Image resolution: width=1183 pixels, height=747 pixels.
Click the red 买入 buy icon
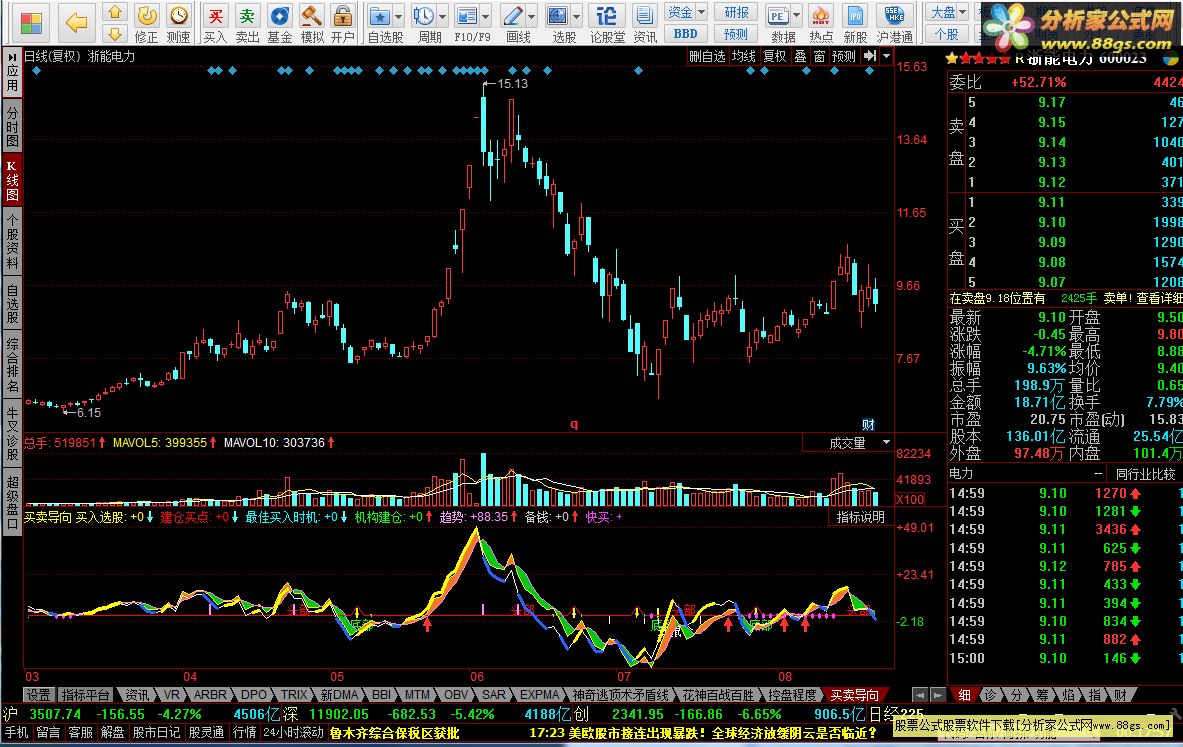[x=215, y=23]
